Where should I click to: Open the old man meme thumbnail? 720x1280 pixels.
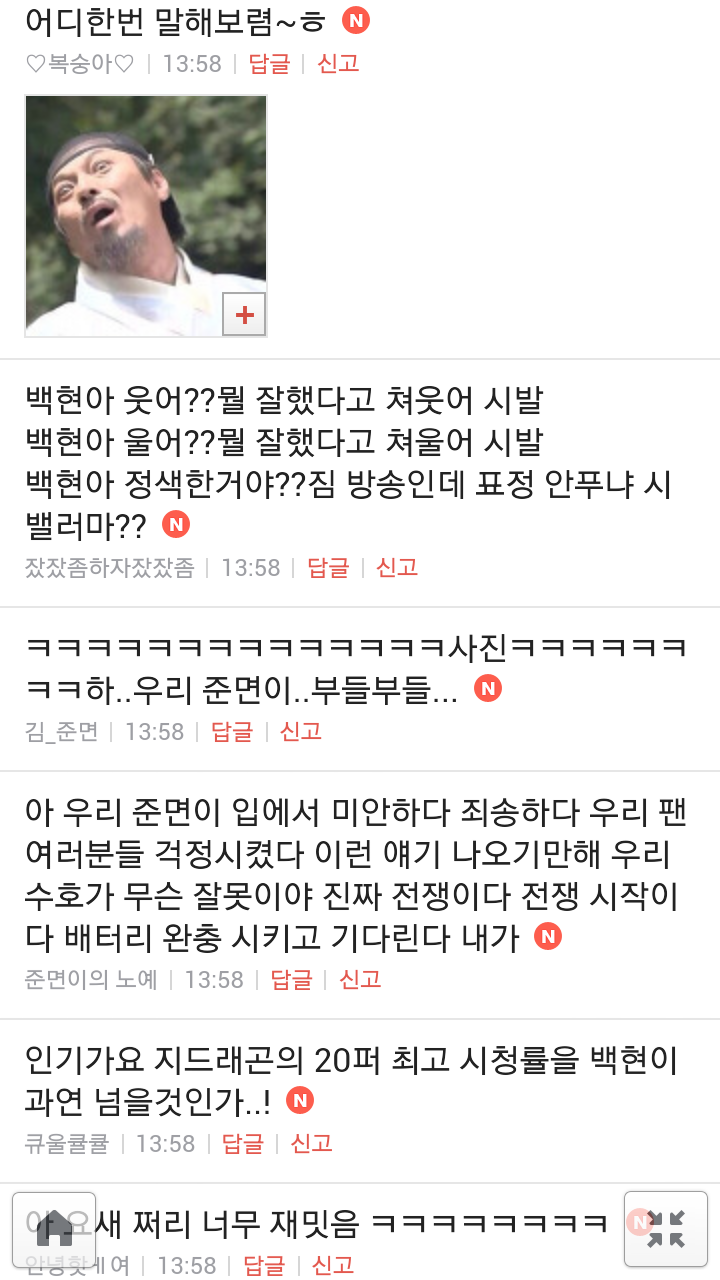coord(146,216)
